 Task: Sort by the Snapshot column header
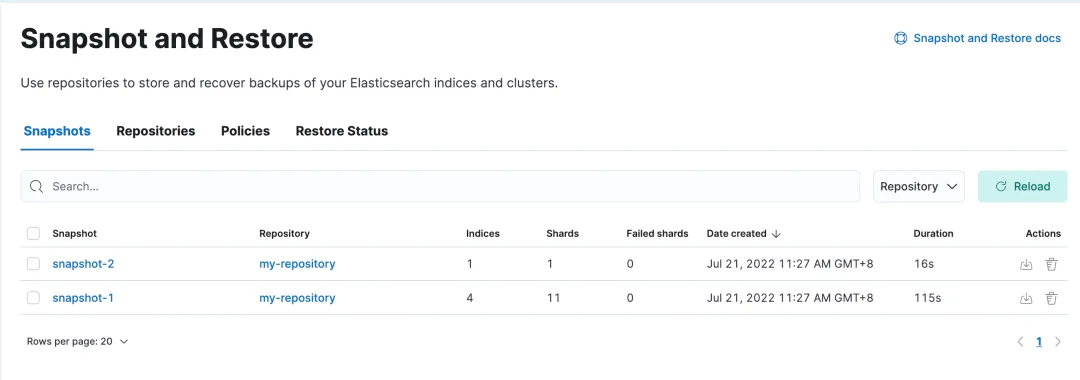[x=74, y=234]
